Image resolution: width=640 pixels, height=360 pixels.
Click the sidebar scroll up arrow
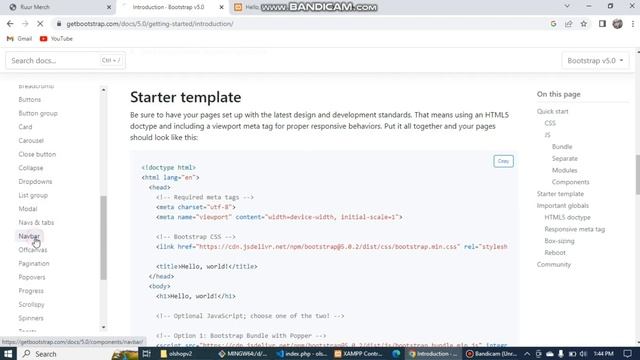click(103, 90)
